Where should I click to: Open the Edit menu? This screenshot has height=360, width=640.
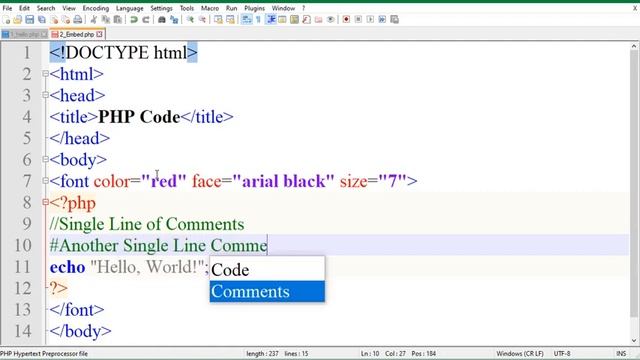click(24, 8)
